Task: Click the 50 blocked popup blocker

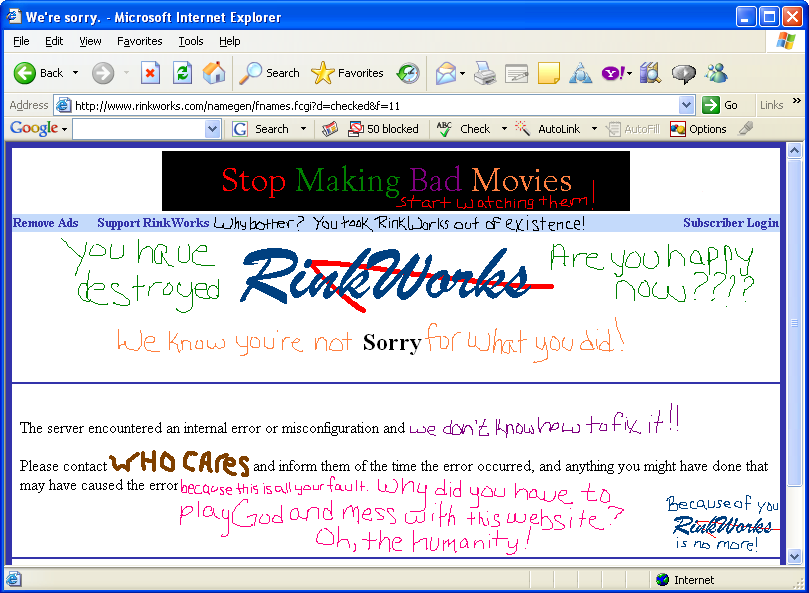Action: [383, 129]
